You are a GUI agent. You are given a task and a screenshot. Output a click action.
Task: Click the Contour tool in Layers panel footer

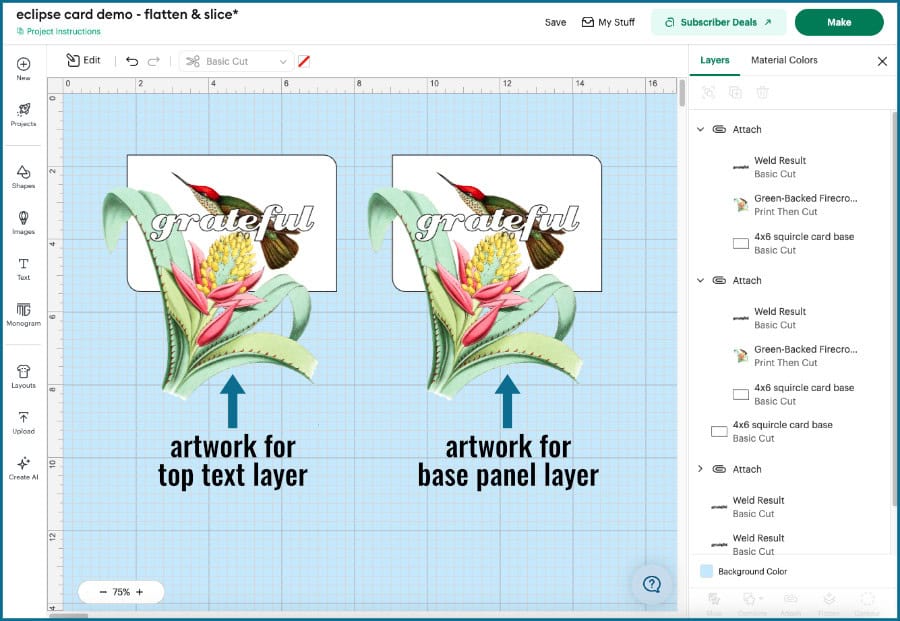(x=867, y=603)
